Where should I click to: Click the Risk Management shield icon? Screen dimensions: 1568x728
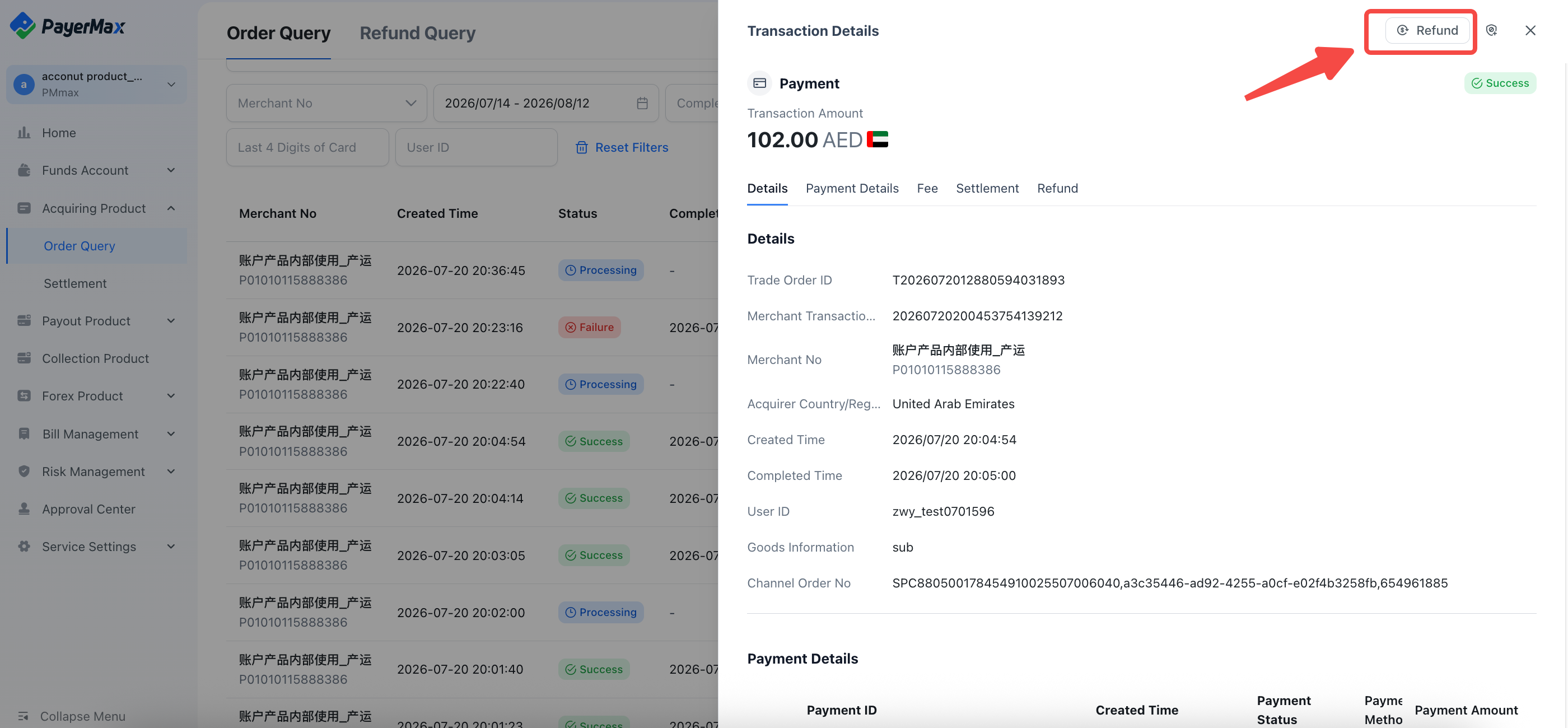click(x=24, y=471)
